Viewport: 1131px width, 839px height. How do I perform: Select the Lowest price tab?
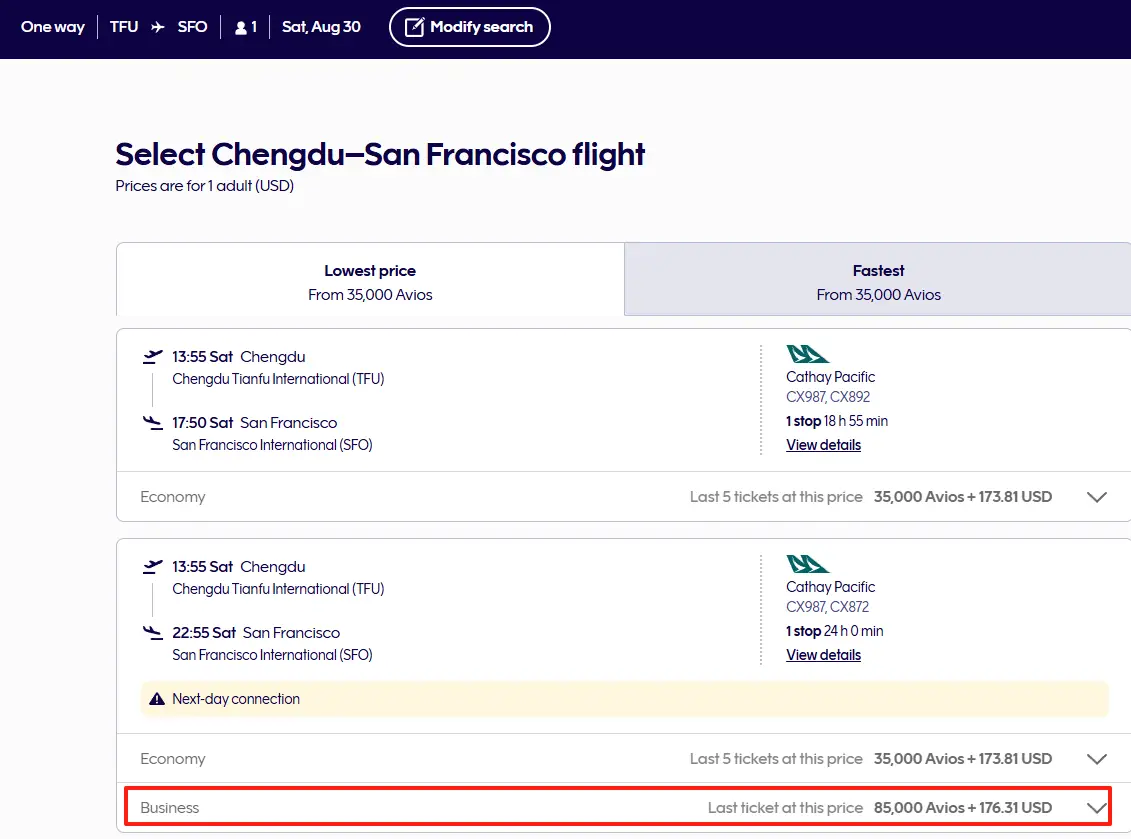click(x=370, y=280)
